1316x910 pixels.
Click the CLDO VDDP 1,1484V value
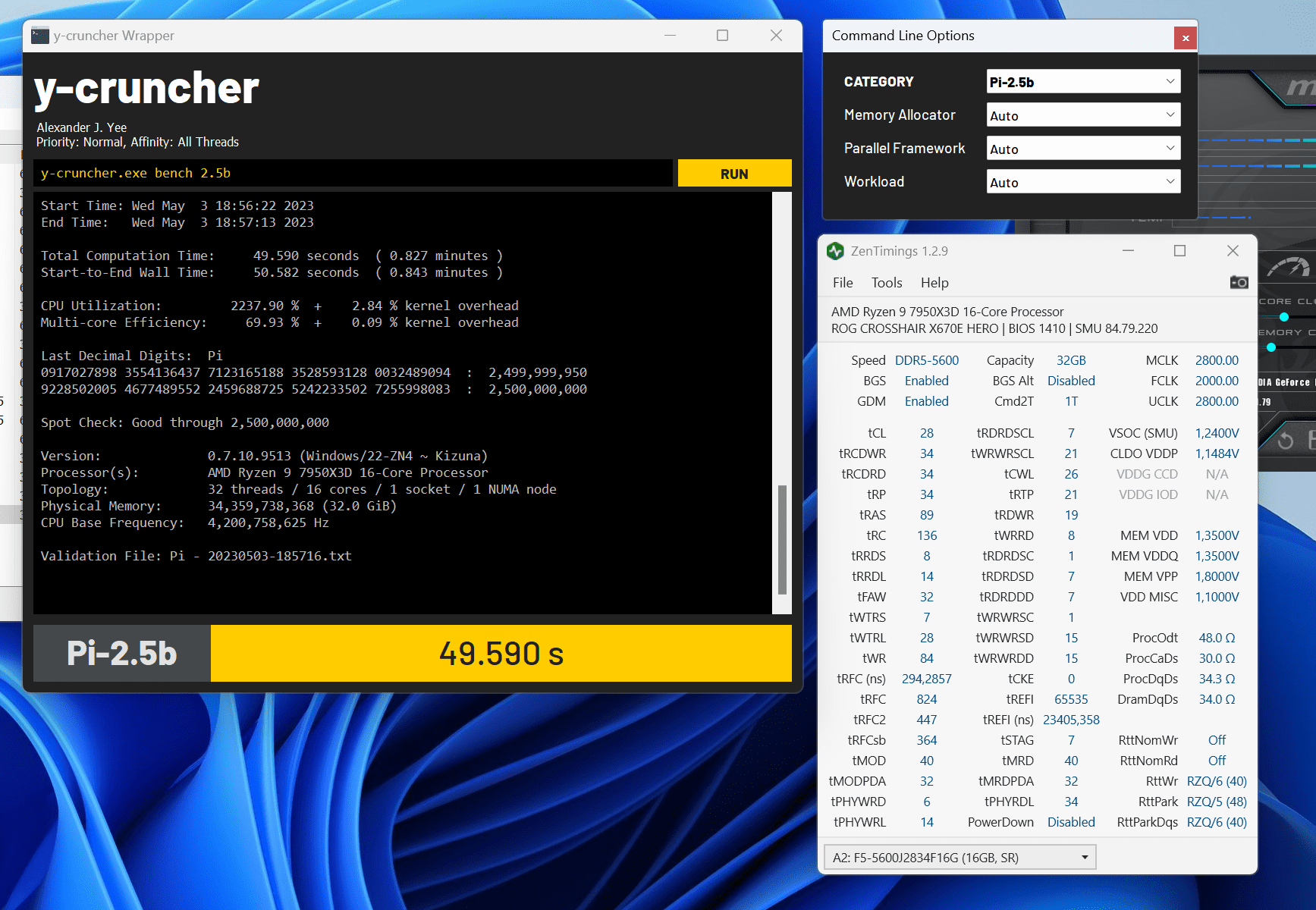point(1217,453)
